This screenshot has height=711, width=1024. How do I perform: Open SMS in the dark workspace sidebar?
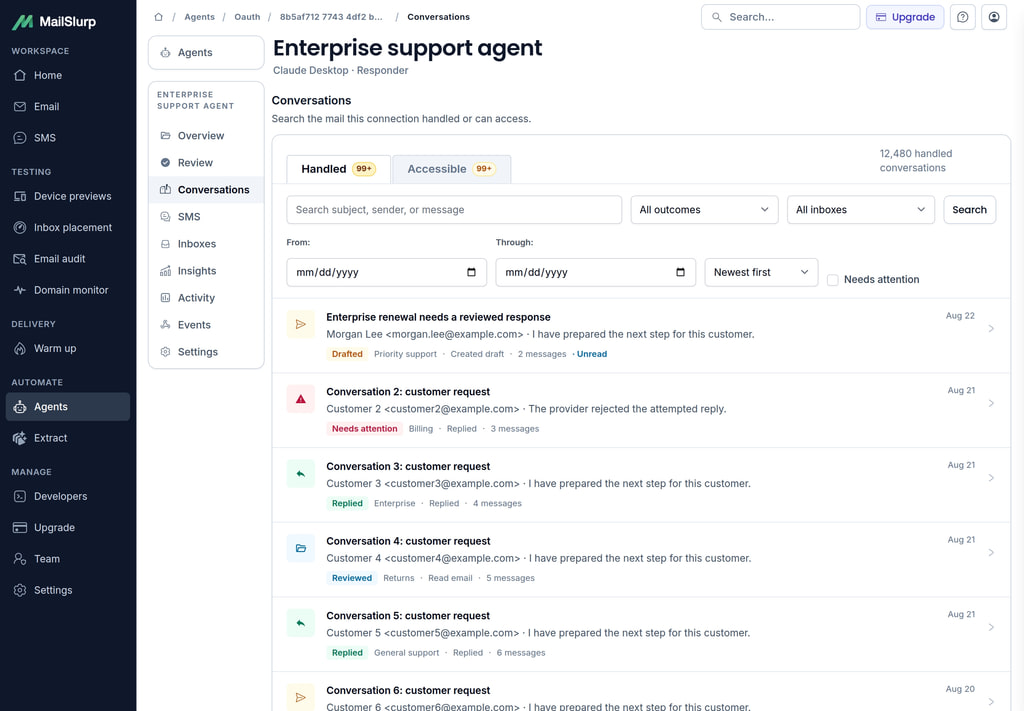point(68,138)
